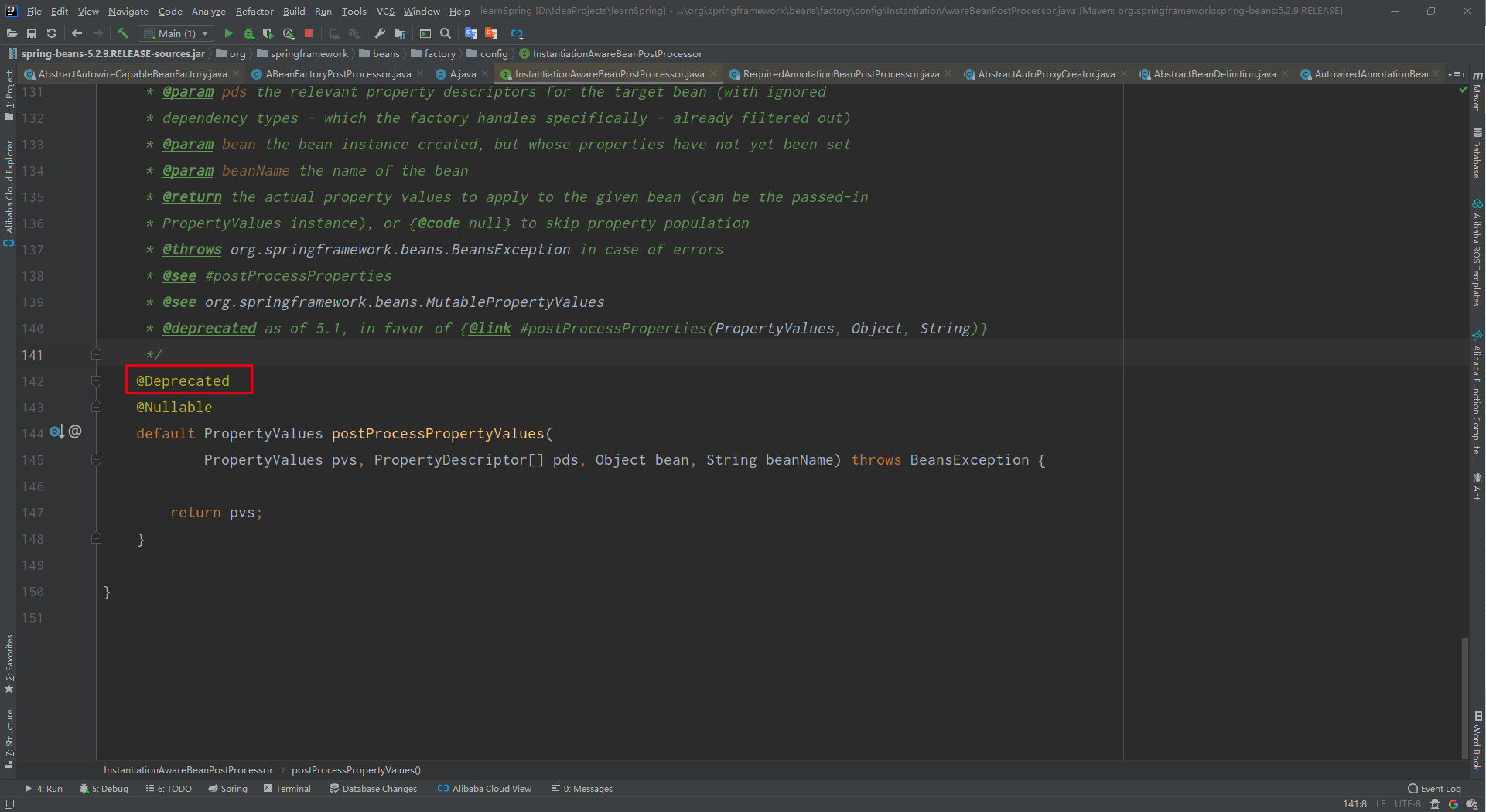Open the Refactor menu
The height and width of the screenshot is (812, 1486).
254,11
